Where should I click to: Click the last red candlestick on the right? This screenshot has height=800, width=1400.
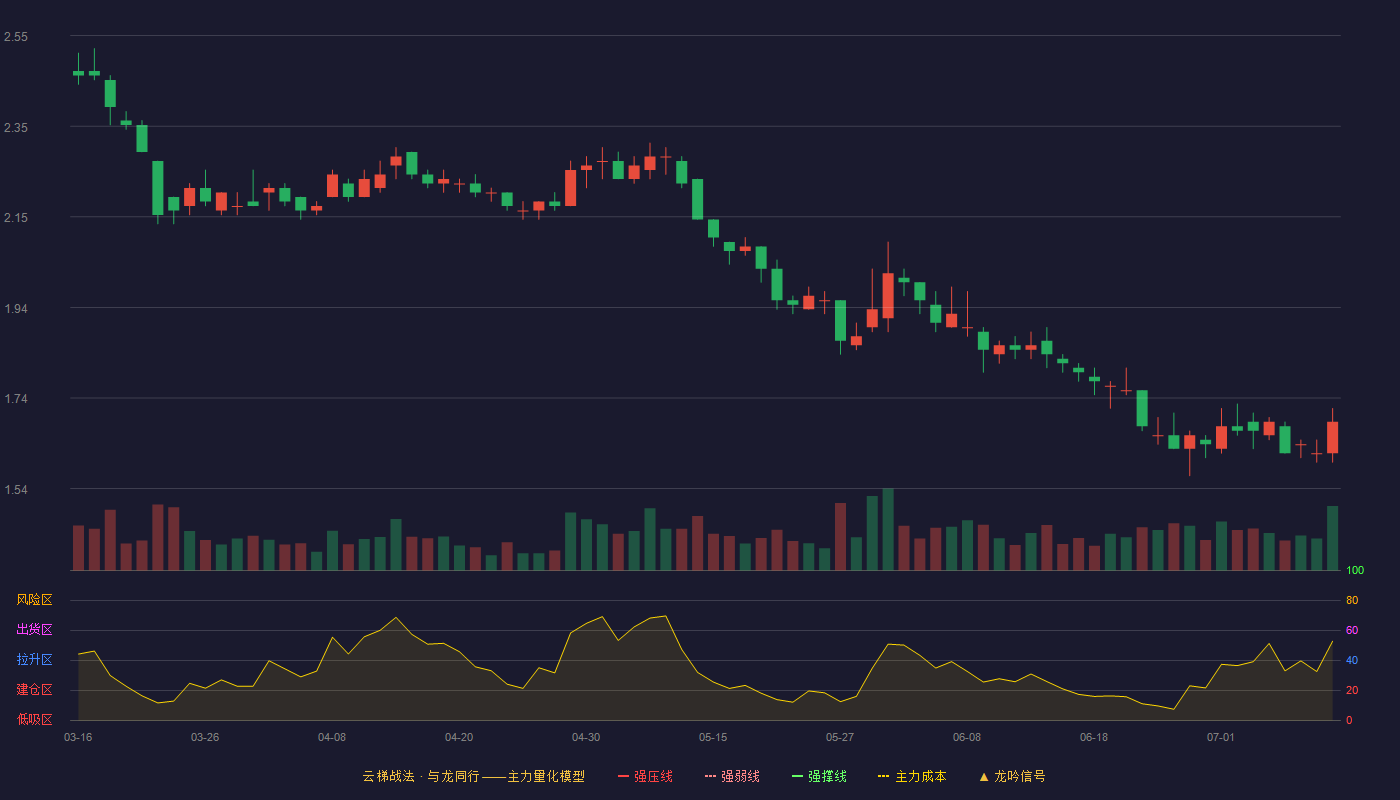(x=1332, y=437)
